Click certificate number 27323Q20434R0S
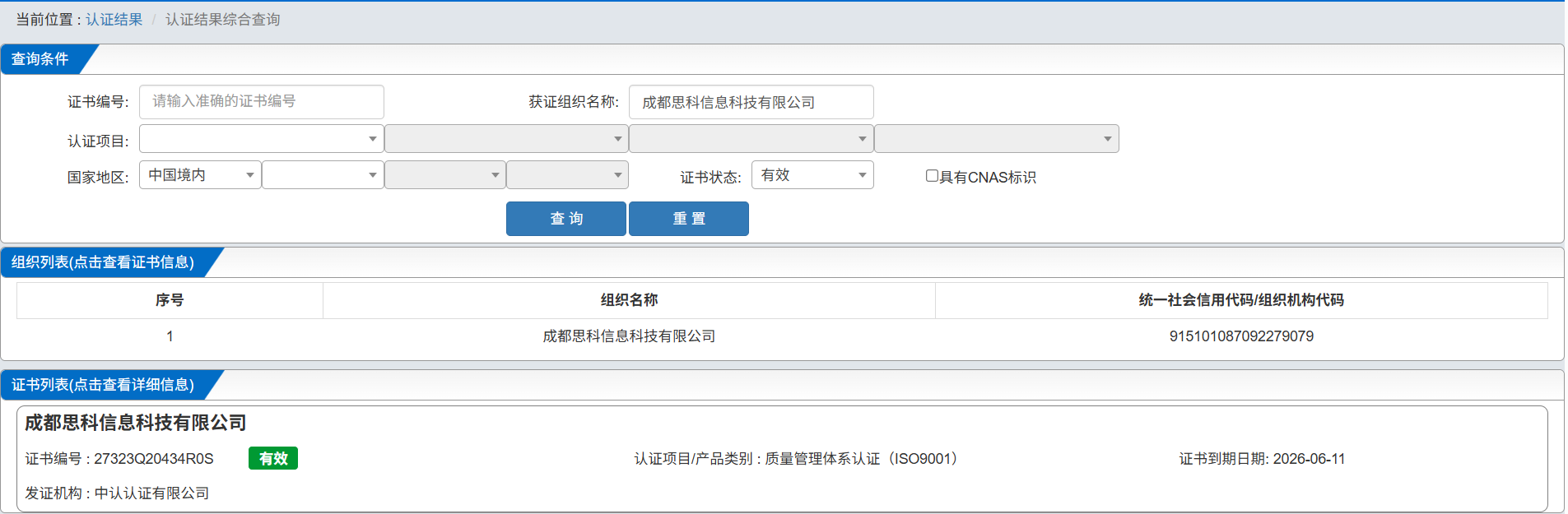The image size is (1568, 514). pyautogui.click(x=154, y=459)
